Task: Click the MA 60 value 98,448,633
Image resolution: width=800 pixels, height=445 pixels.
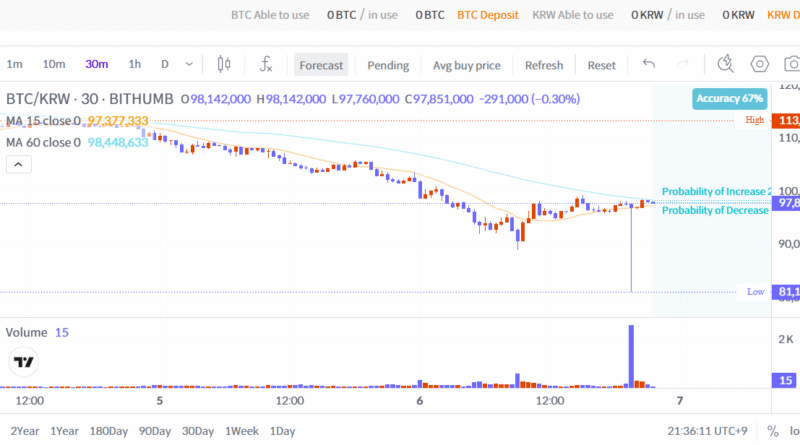Action: click(x=118, y=142)
